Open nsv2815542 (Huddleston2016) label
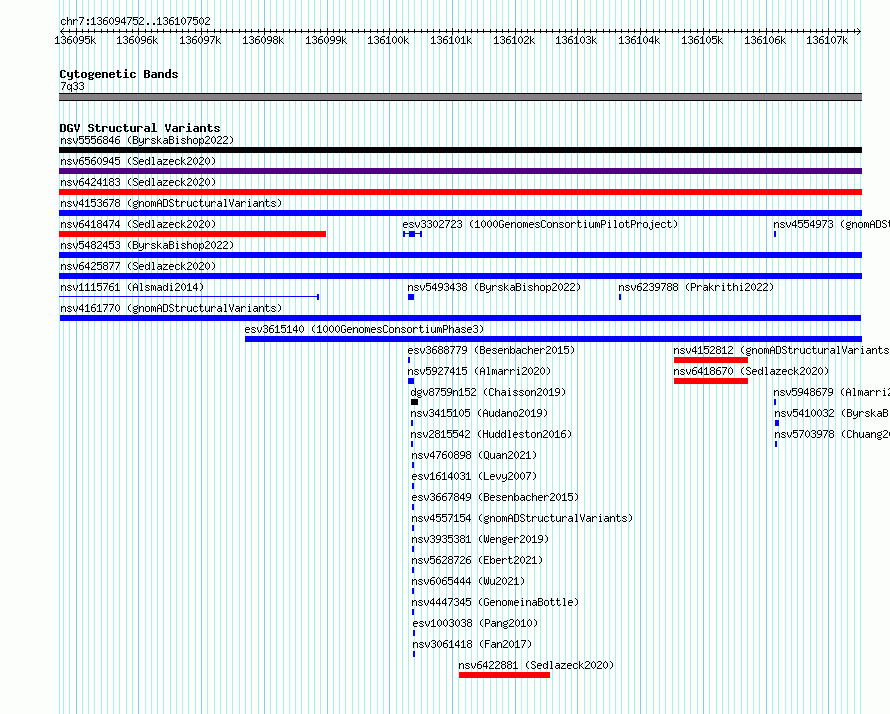 coord(491,434)
